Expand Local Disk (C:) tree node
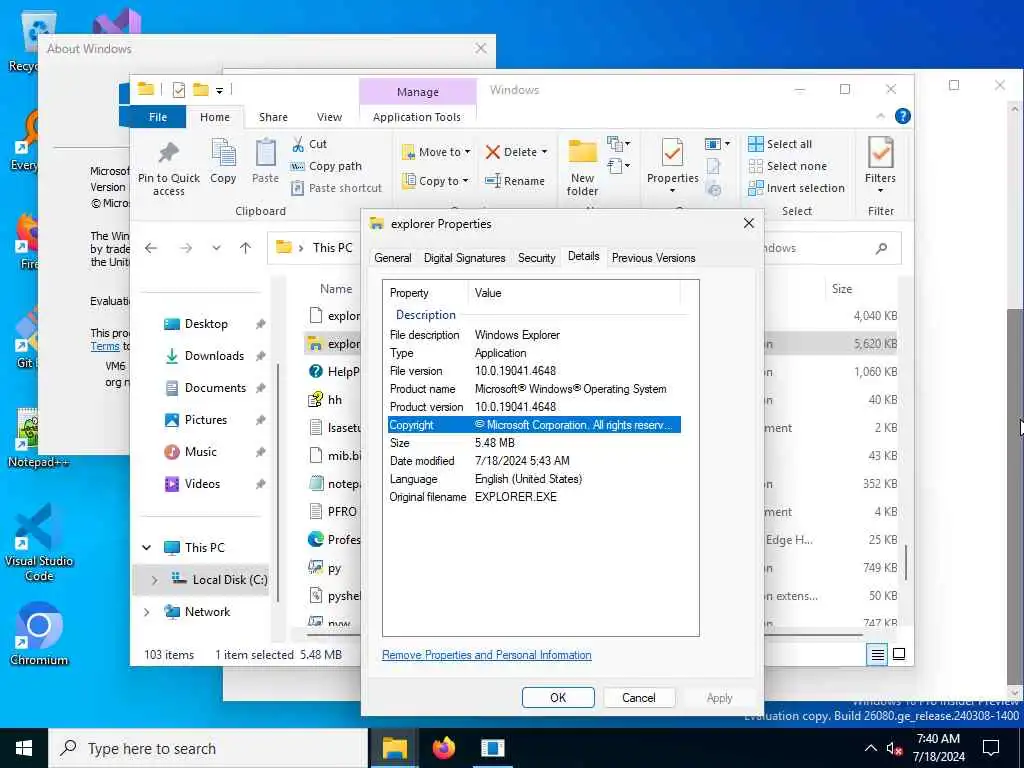The width and height of the screenshot is (1024, 768). coord(154,579)
